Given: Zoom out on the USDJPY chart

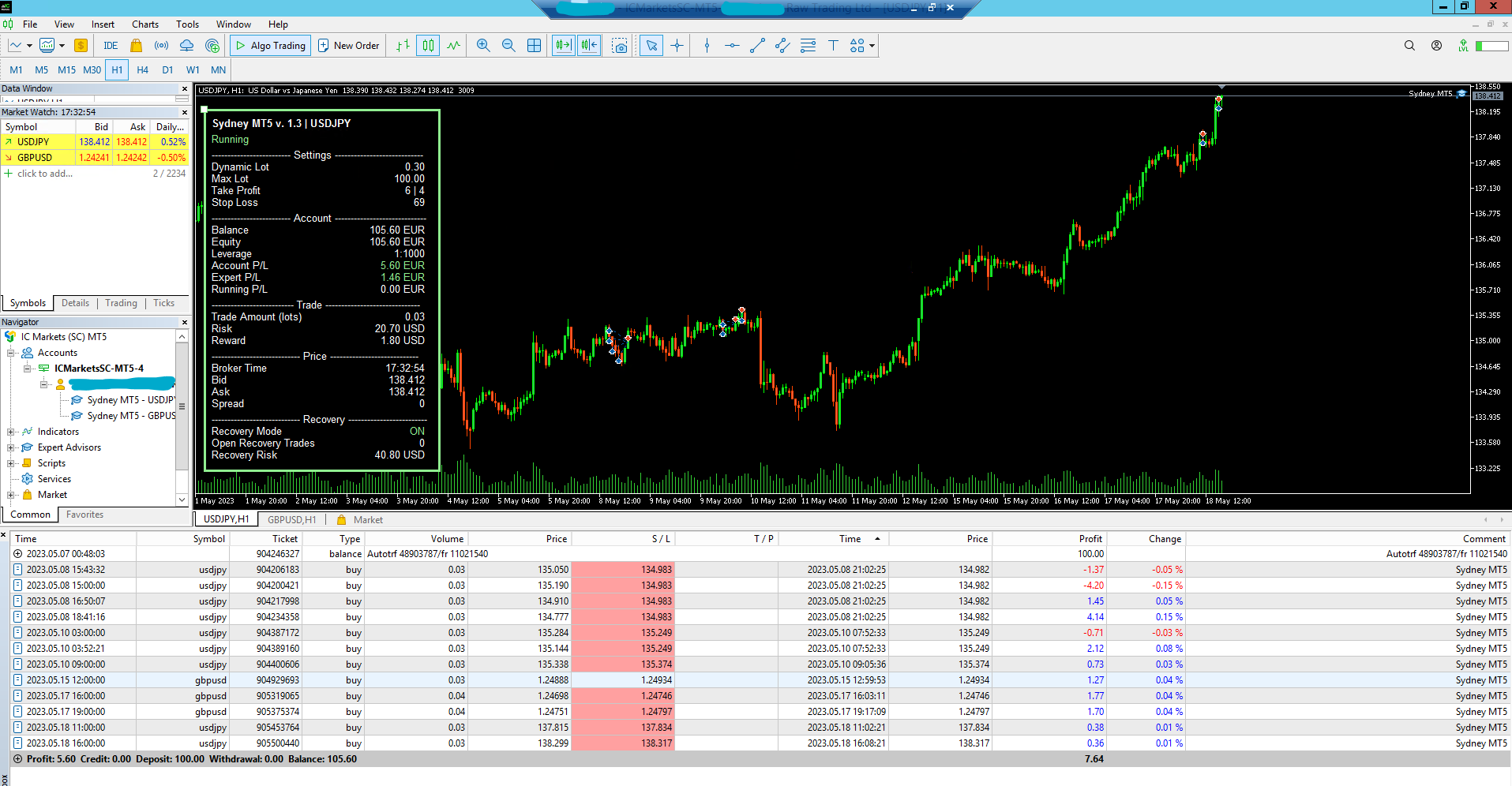Looking at the screenshot, I should pyautogui.click(x=508, y=46).
